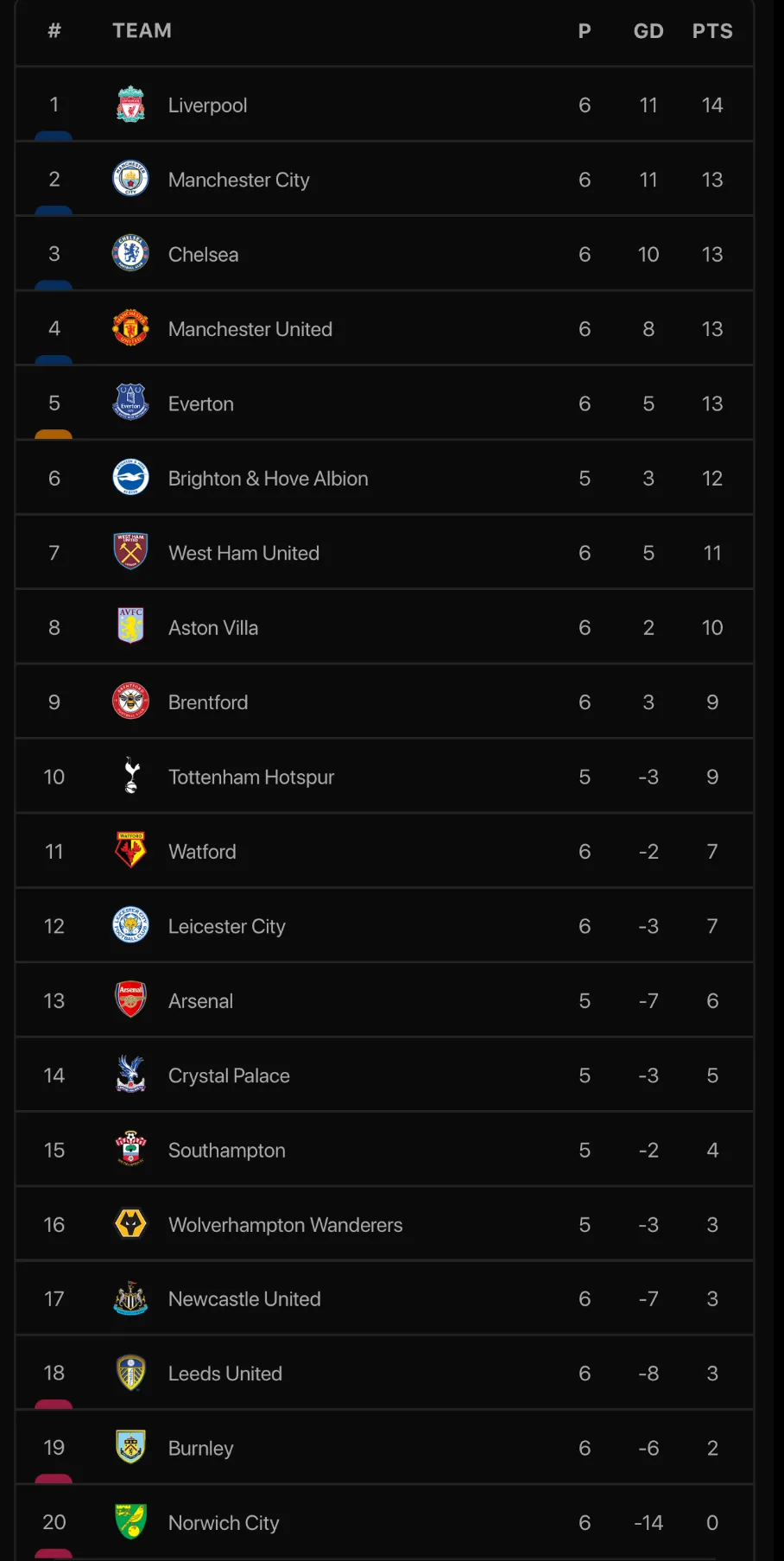Select the Wolverhampton Wanderers wolf icon

pyautogui.click(x=130, y=1224)
